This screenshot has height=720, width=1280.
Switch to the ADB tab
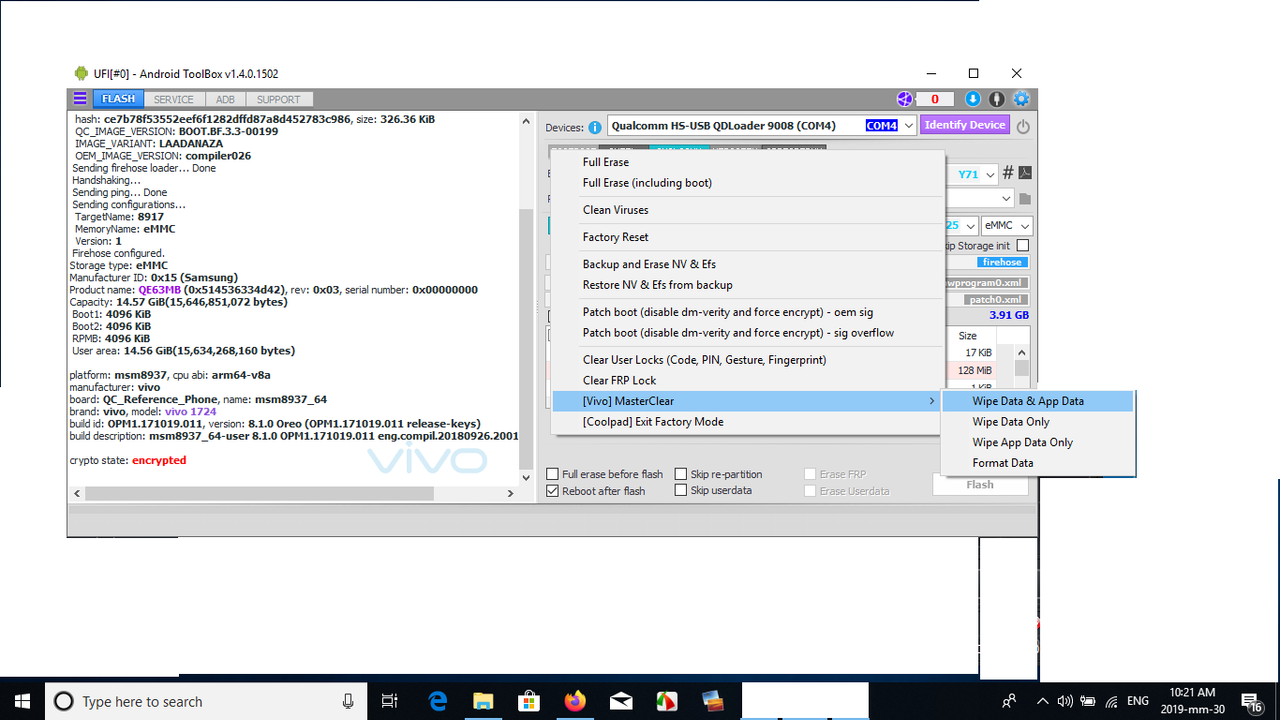coord(226,99)
